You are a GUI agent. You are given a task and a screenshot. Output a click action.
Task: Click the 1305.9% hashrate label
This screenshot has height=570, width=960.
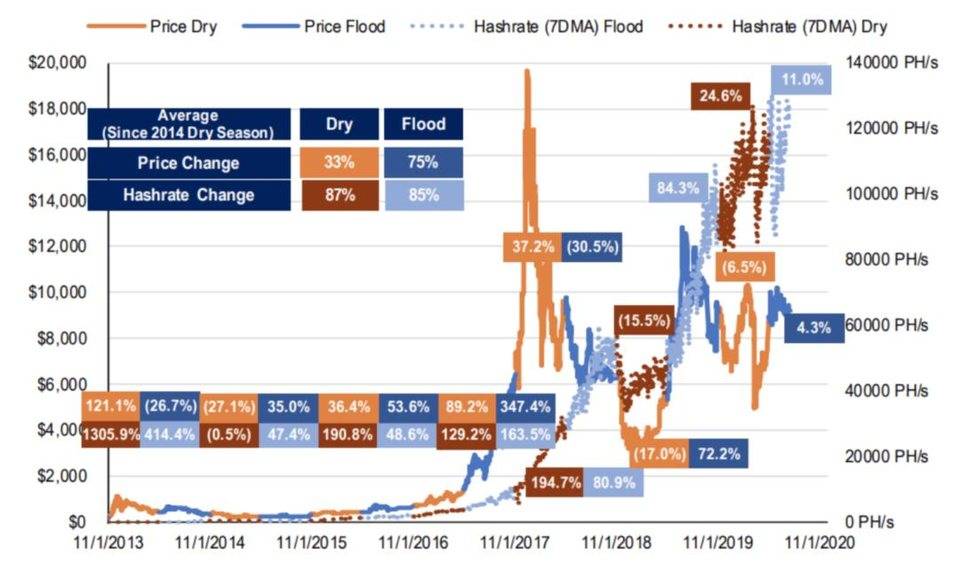coord(111,435)
